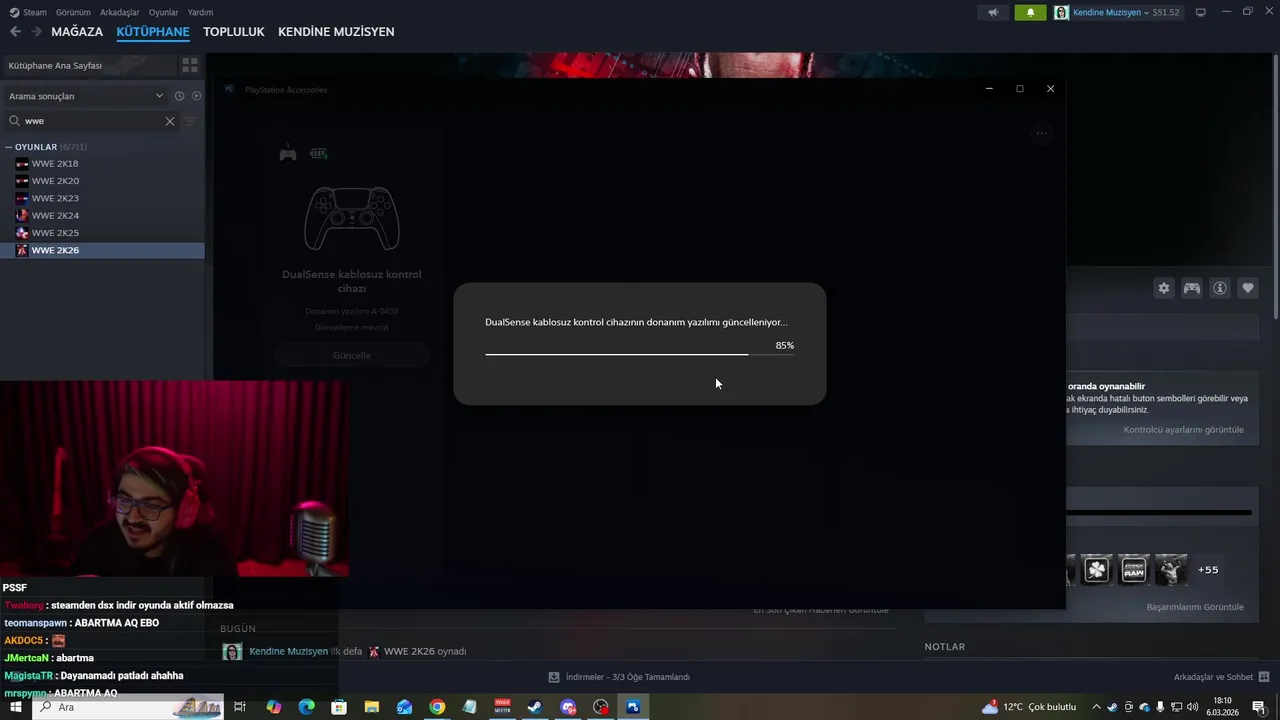Open Microsoft Edge from taskbar
Viewport: 1280px width, 720px height.
pyautogui.click(x=306, y=707)
